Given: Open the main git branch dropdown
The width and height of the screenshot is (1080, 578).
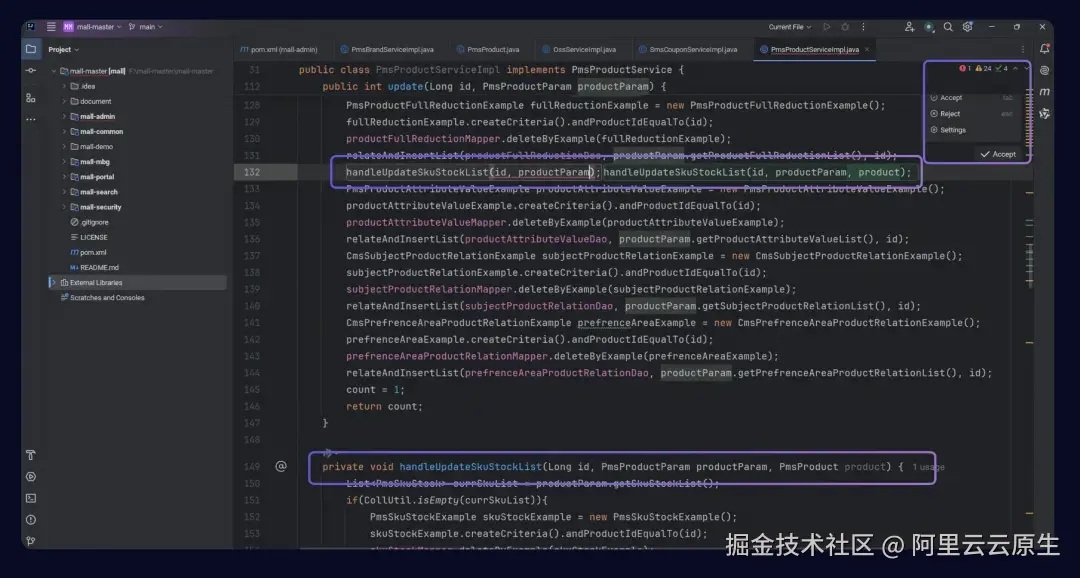Looking at the screenshot, I should [145, 27].
